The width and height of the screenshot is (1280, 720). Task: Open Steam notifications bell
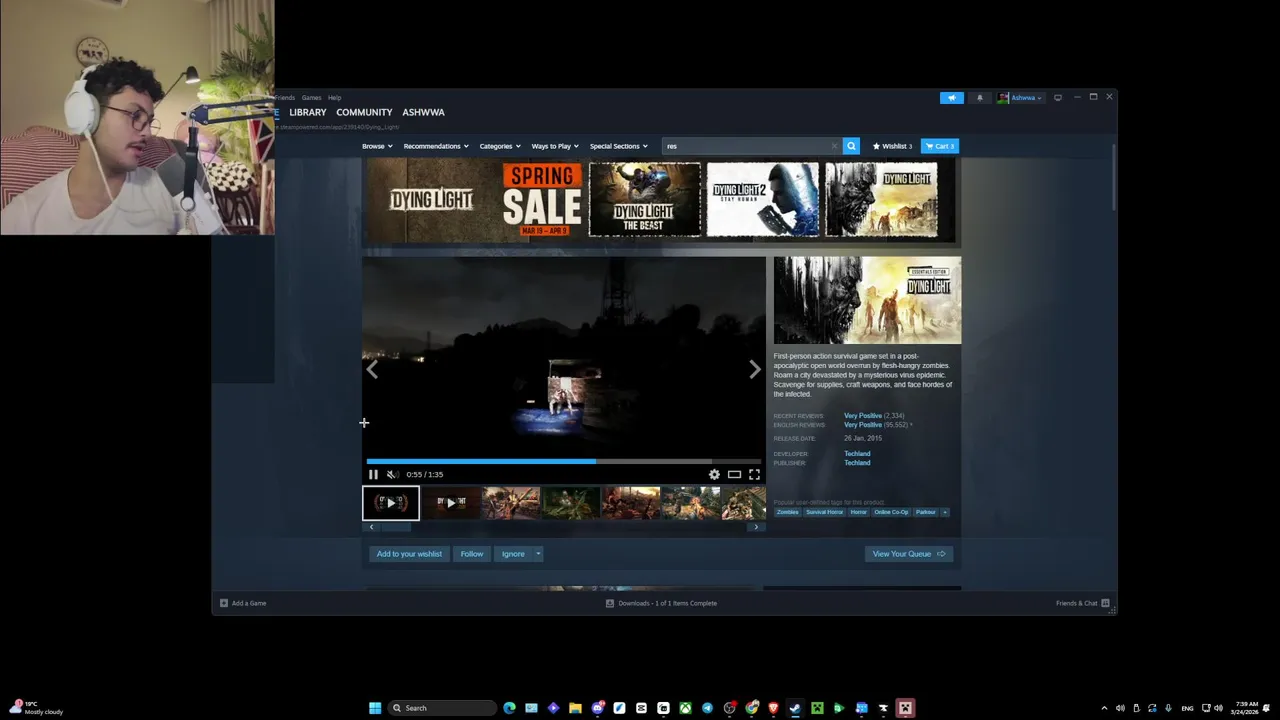click(980, 98)
